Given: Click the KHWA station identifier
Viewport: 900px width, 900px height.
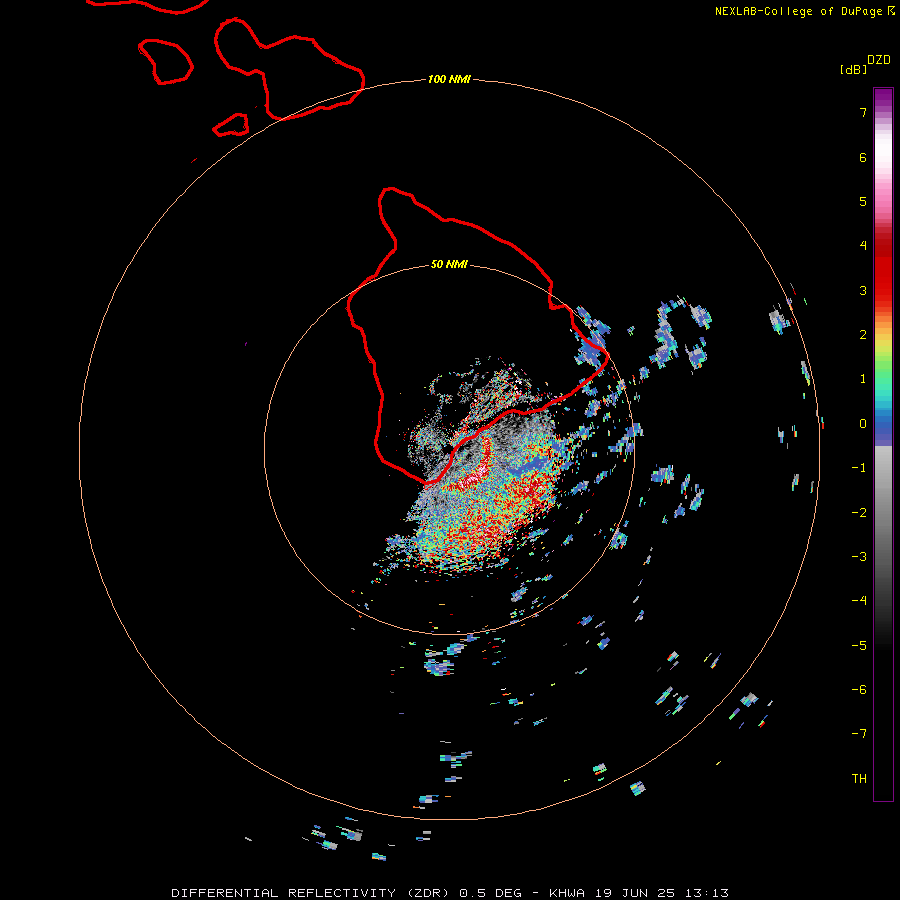Looking at the screenshot, I should pyautogui.click(x=567, y=893).
